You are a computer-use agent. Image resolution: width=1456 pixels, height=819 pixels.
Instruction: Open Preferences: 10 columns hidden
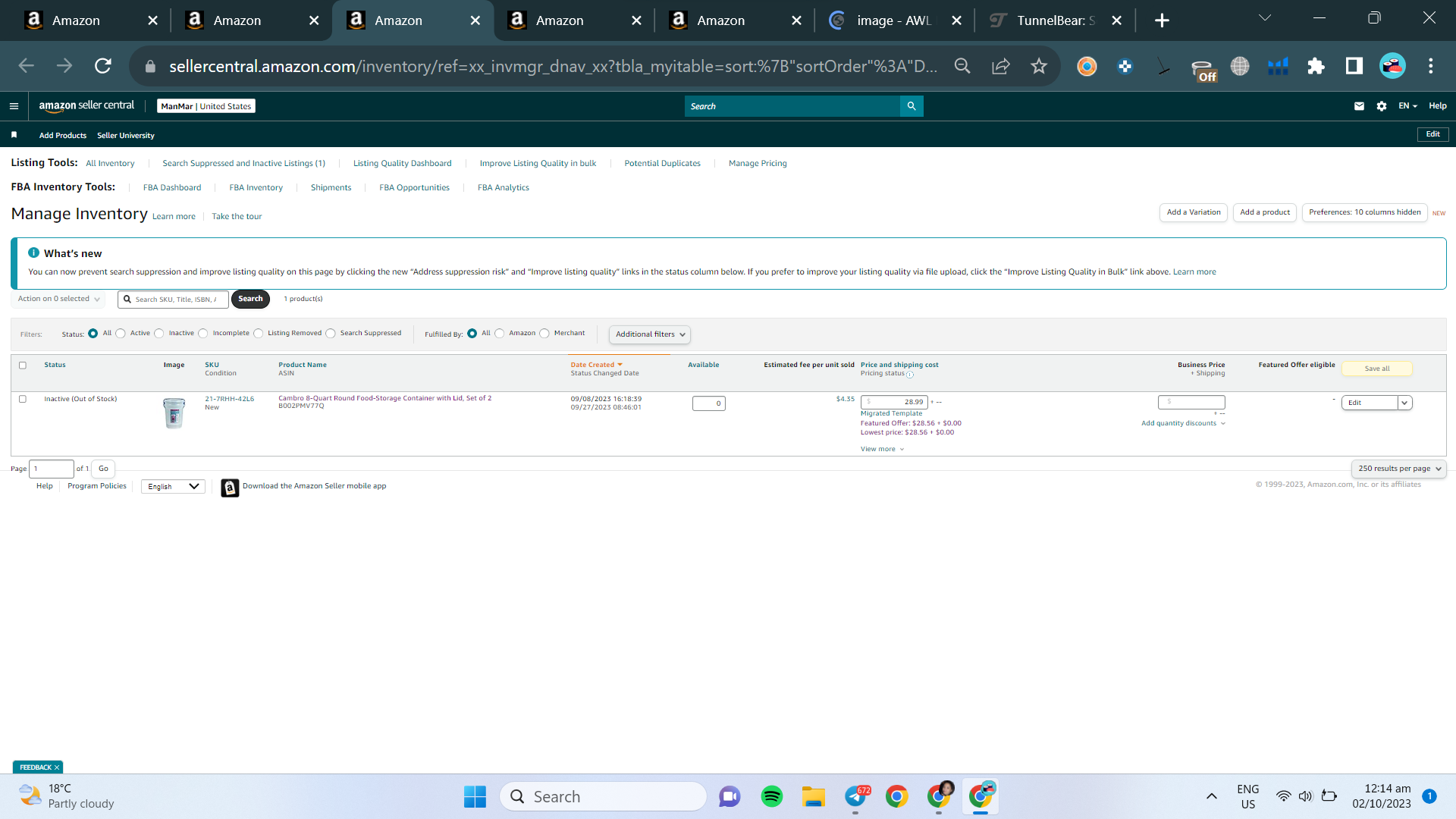1365,212
